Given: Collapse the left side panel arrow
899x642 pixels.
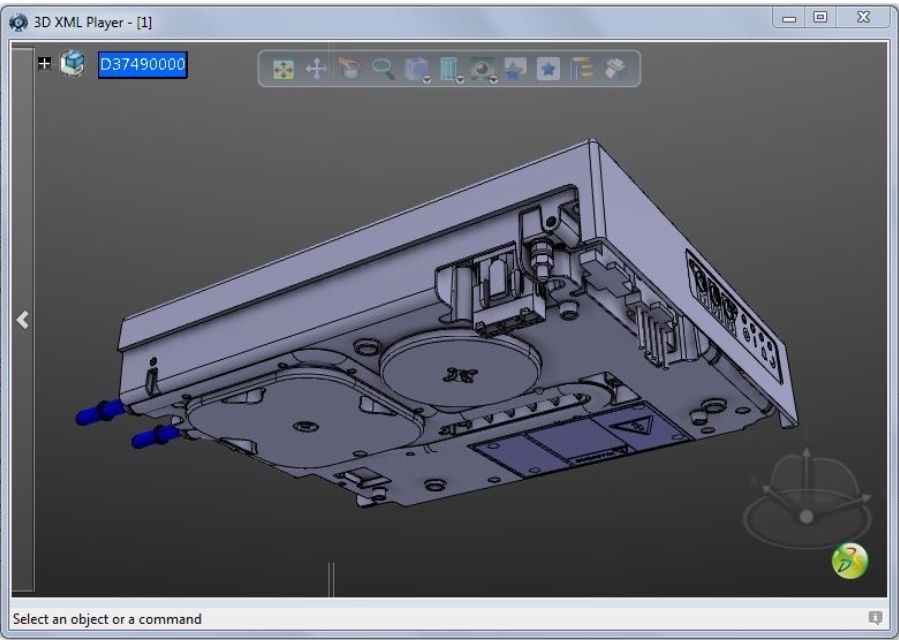Looking at the screenshot, I should pyautogui.click(x=23, y=319).
